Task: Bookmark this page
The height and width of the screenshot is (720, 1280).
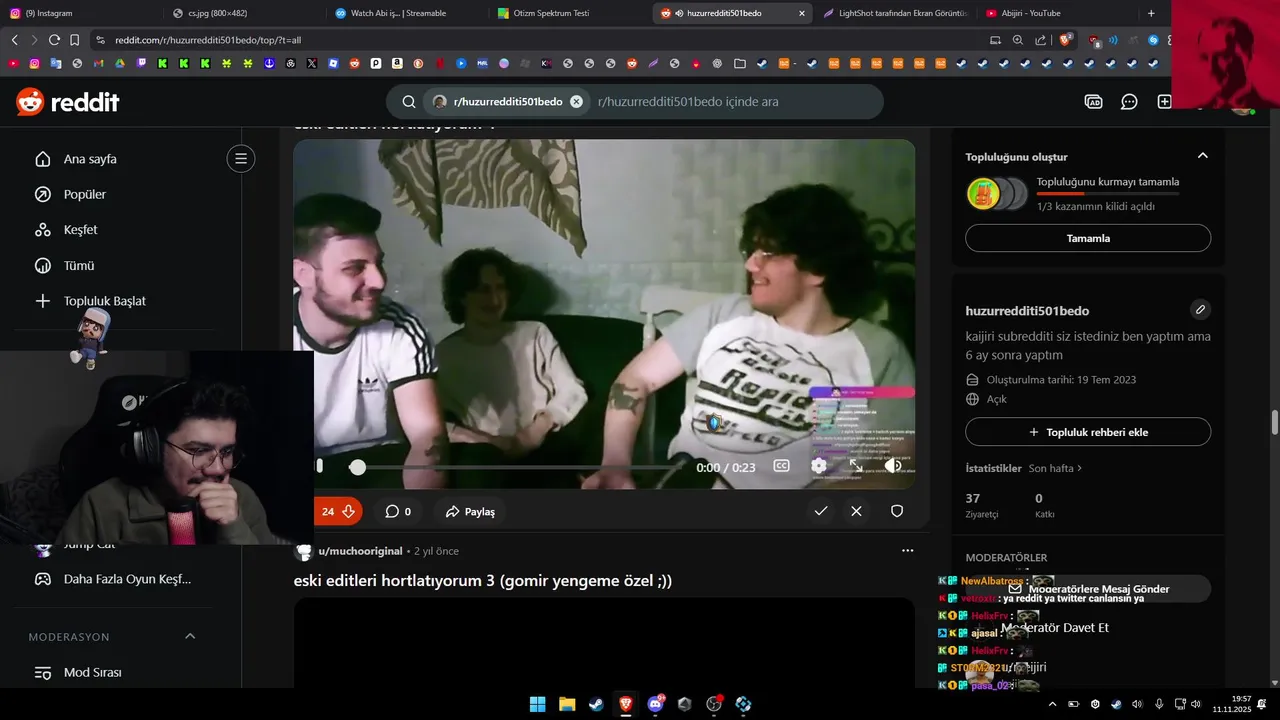Action: click(x=74, y=40)
